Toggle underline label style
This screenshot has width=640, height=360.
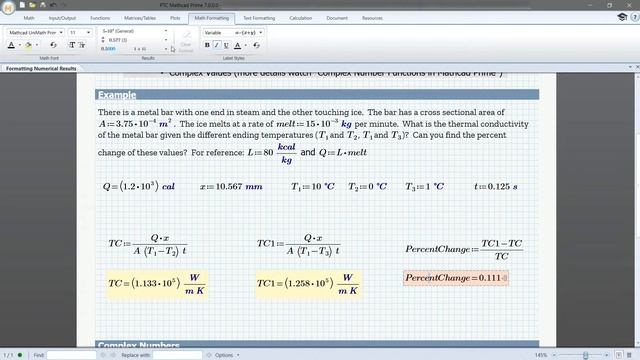[226, 45]
